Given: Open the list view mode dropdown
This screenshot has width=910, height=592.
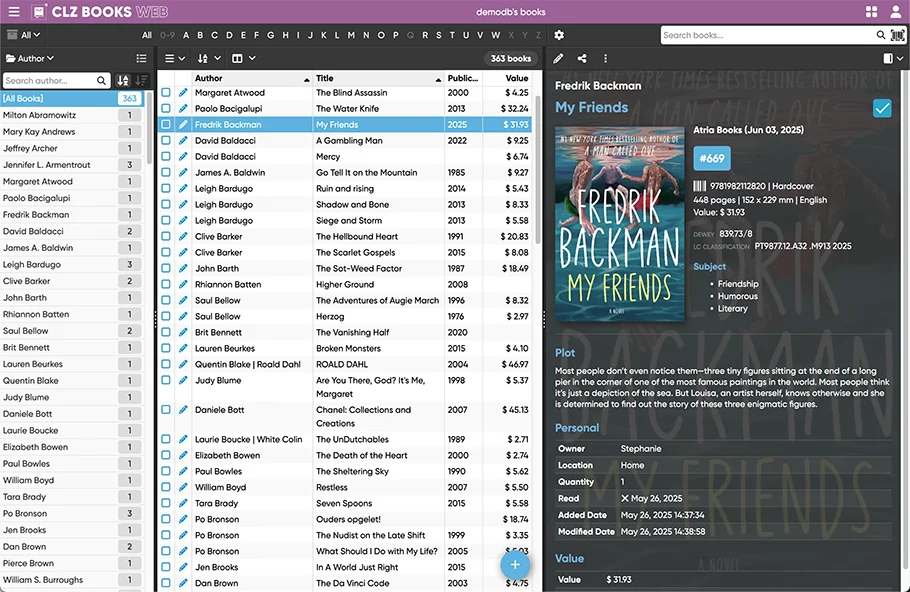Looking at the screenshot, I should (x=175, y=58).
